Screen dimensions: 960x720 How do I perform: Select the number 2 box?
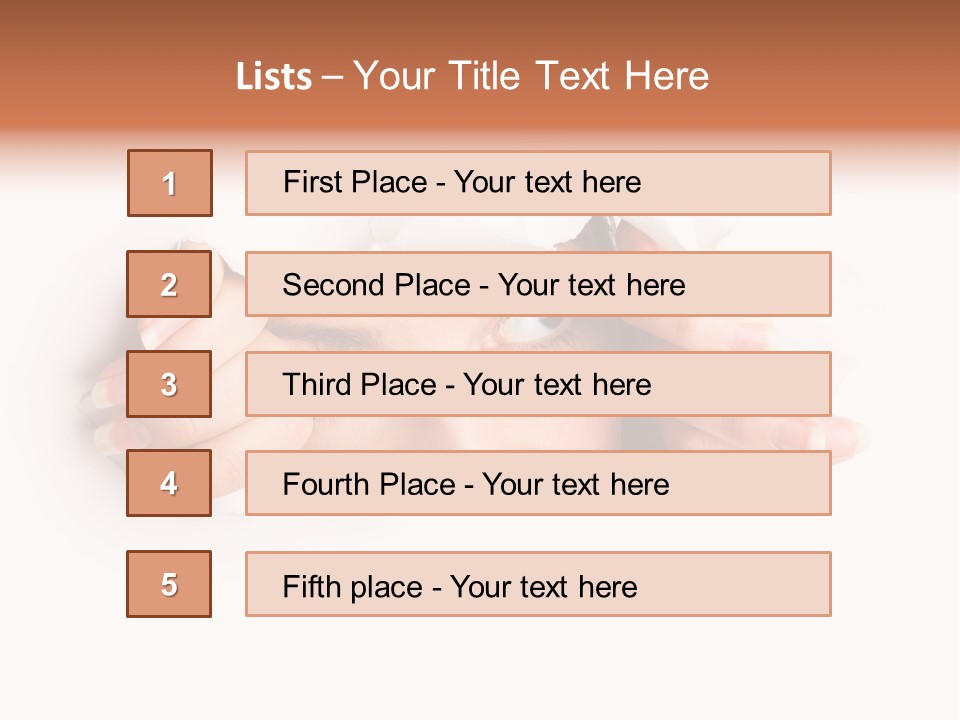[x=169, y=284]
